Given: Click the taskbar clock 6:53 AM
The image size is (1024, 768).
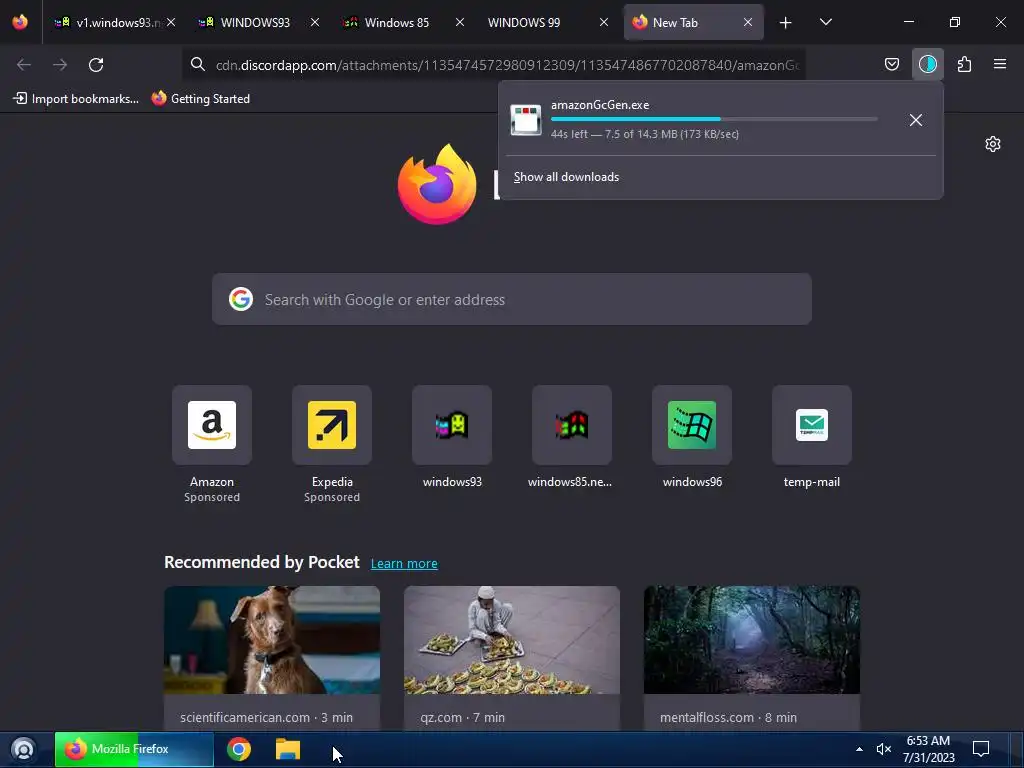Looking at the screenshot, I should (929, 749).
